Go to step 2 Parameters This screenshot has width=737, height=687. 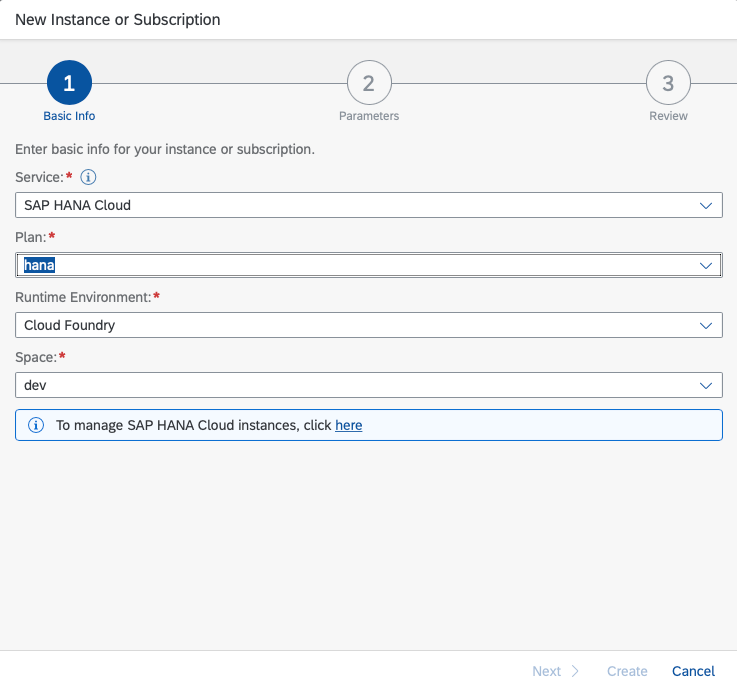[369, 83]
